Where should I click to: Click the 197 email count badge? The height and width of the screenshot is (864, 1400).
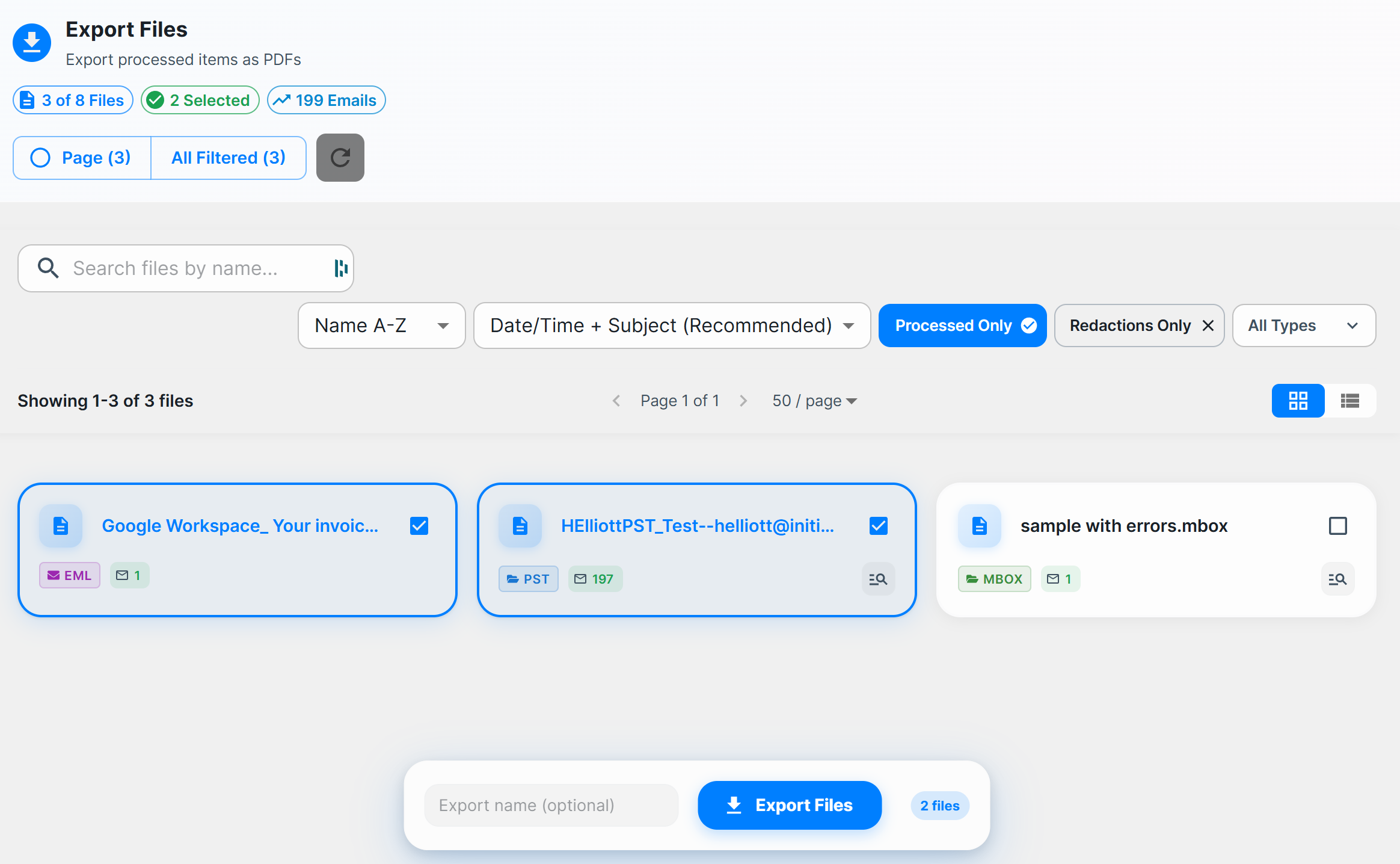point(595,579)
